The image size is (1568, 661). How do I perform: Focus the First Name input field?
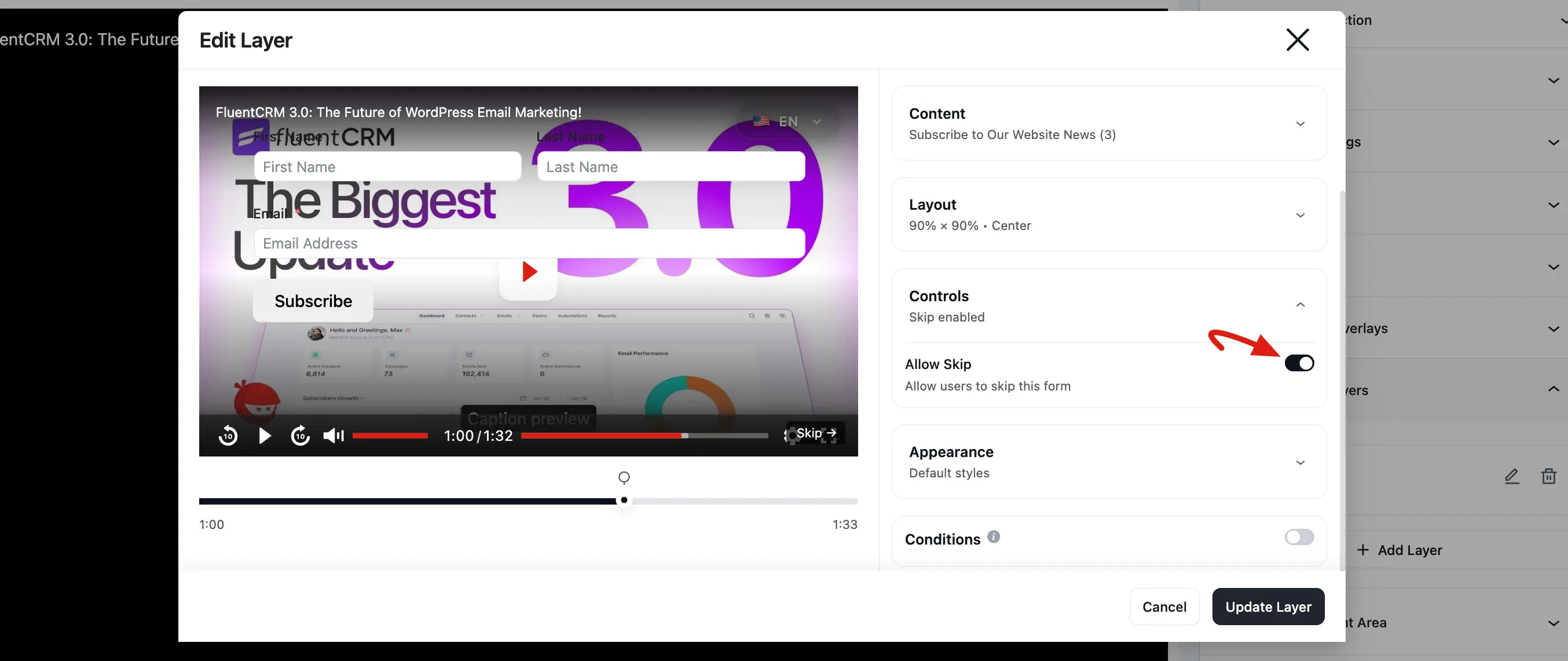(388, 167)
